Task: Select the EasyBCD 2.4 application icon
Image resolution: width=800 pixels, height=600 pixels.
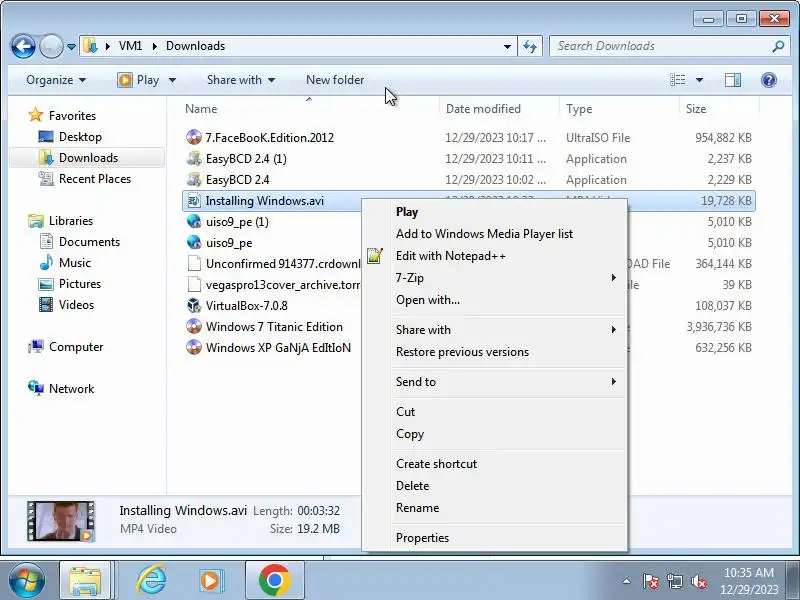Action: 194,180
